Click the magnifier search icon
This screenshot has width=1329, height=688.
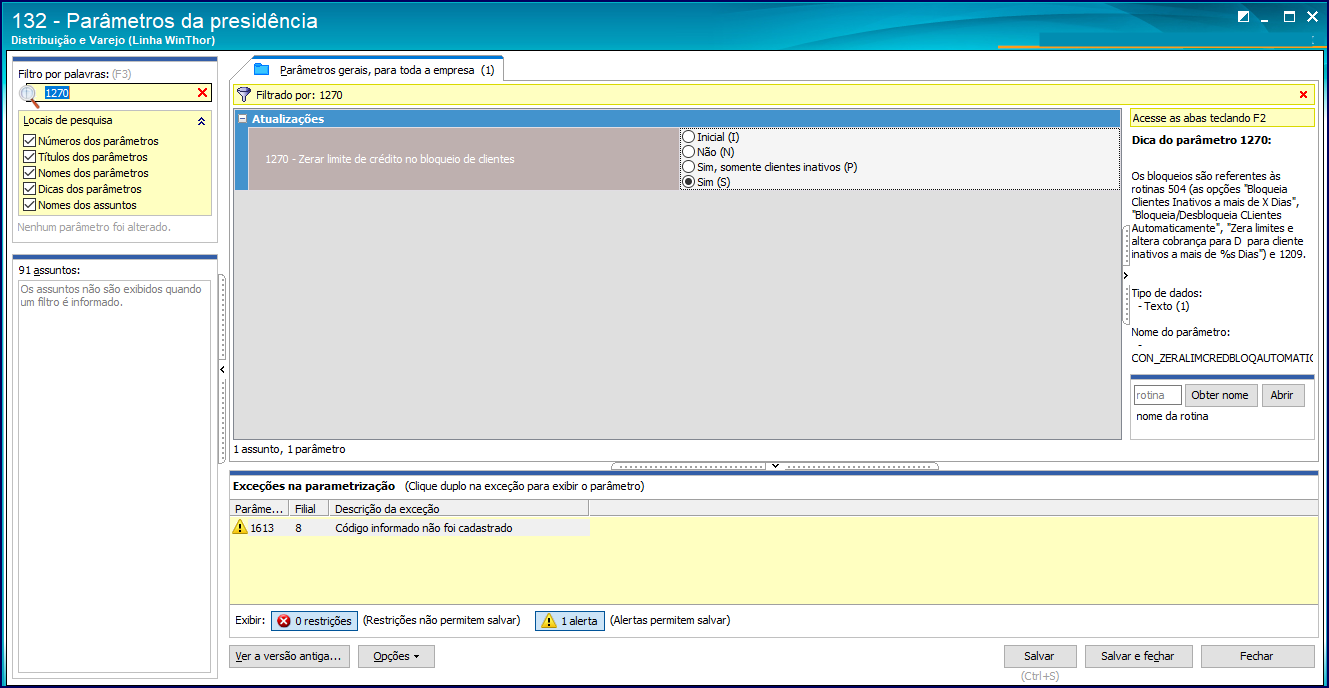pos(29,94)
